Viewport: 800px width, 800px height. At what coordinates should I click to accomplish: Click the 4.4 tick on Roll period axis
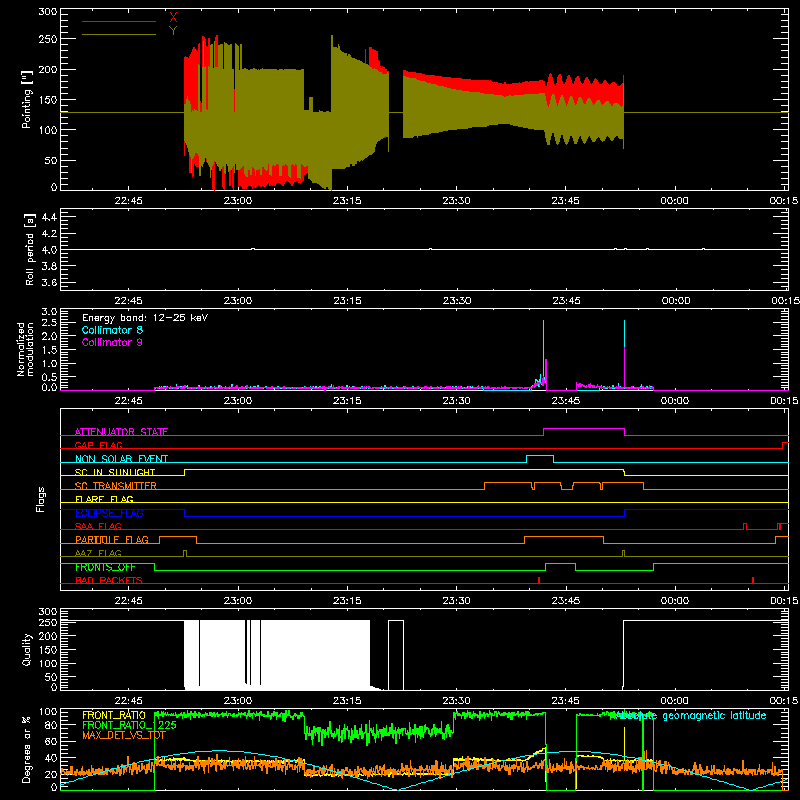coord(49,217)
